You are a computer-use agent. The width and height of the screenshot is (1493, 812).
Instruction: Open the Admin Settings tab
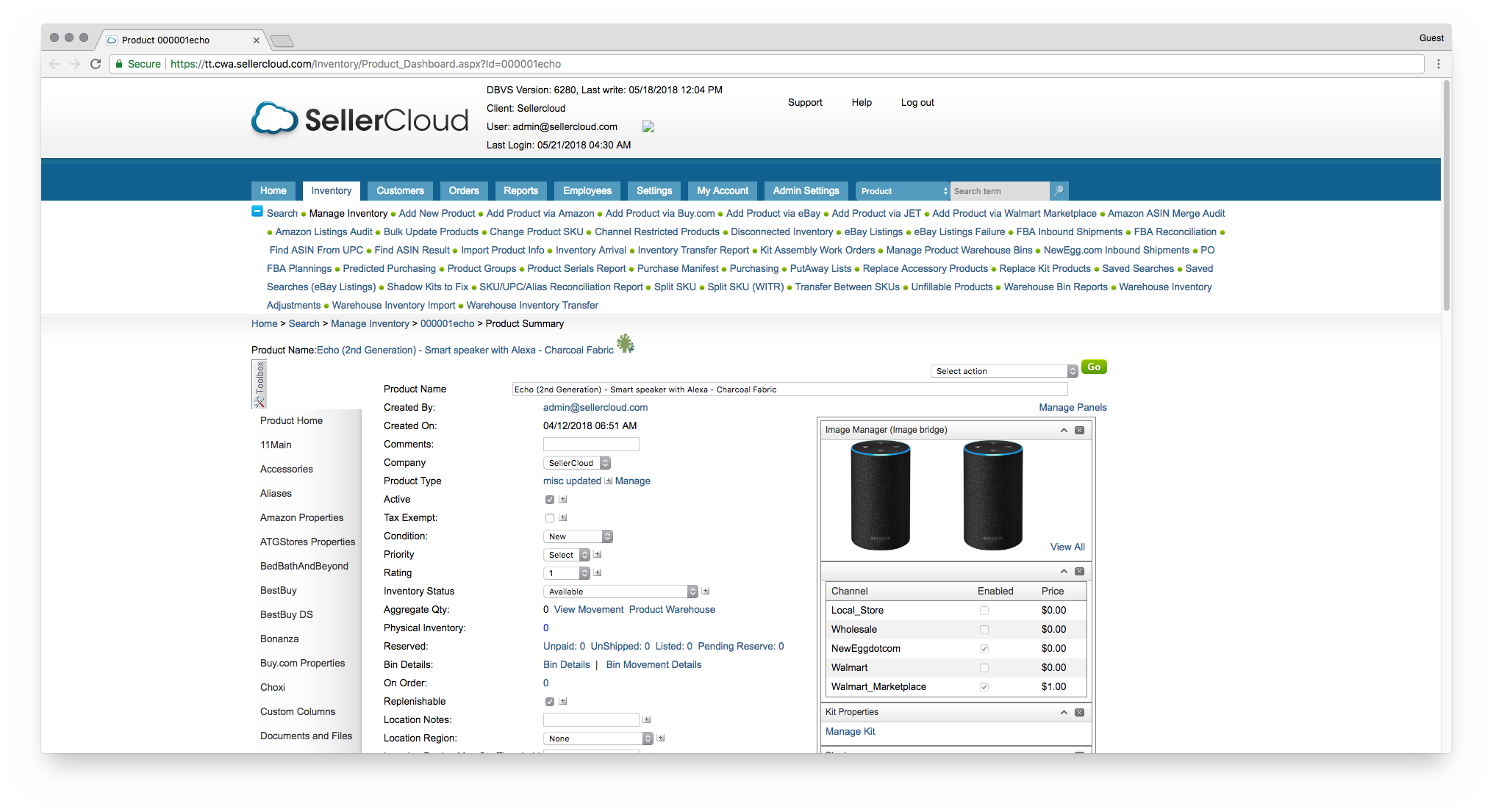tap(806, 191)
